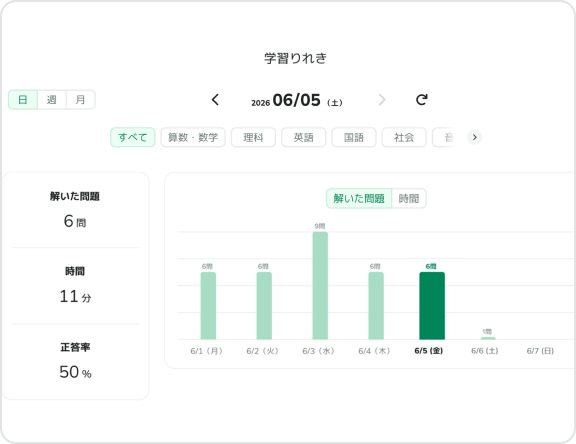Click the 11分 time value
The width and height of the screenshot is (576, 444).
(75, 296)
